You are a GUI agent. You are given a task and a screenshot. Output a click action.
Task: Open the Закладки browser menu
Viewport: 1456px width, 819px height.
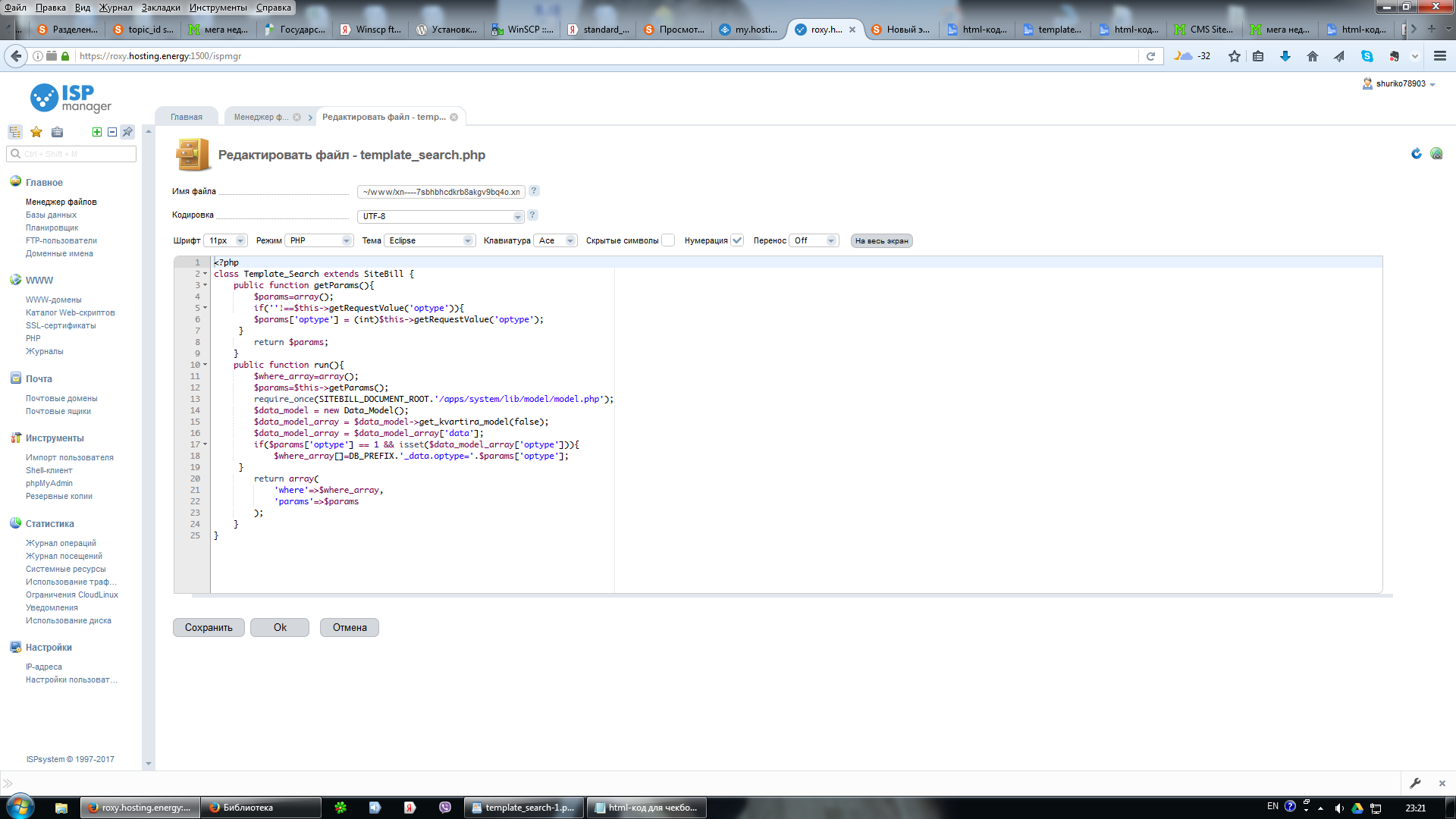tap(161, 8)
